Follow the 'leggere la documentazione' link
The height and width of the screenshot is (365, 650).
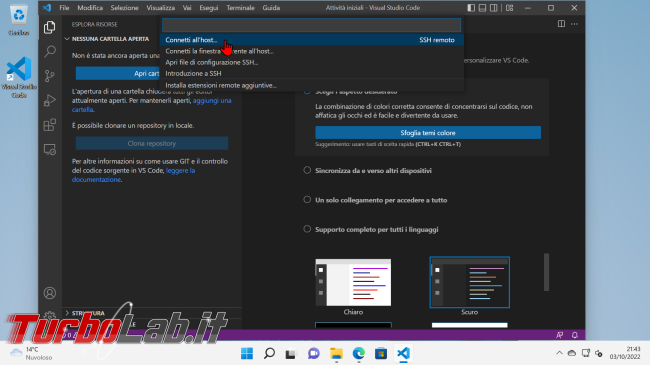click(180, 170)
